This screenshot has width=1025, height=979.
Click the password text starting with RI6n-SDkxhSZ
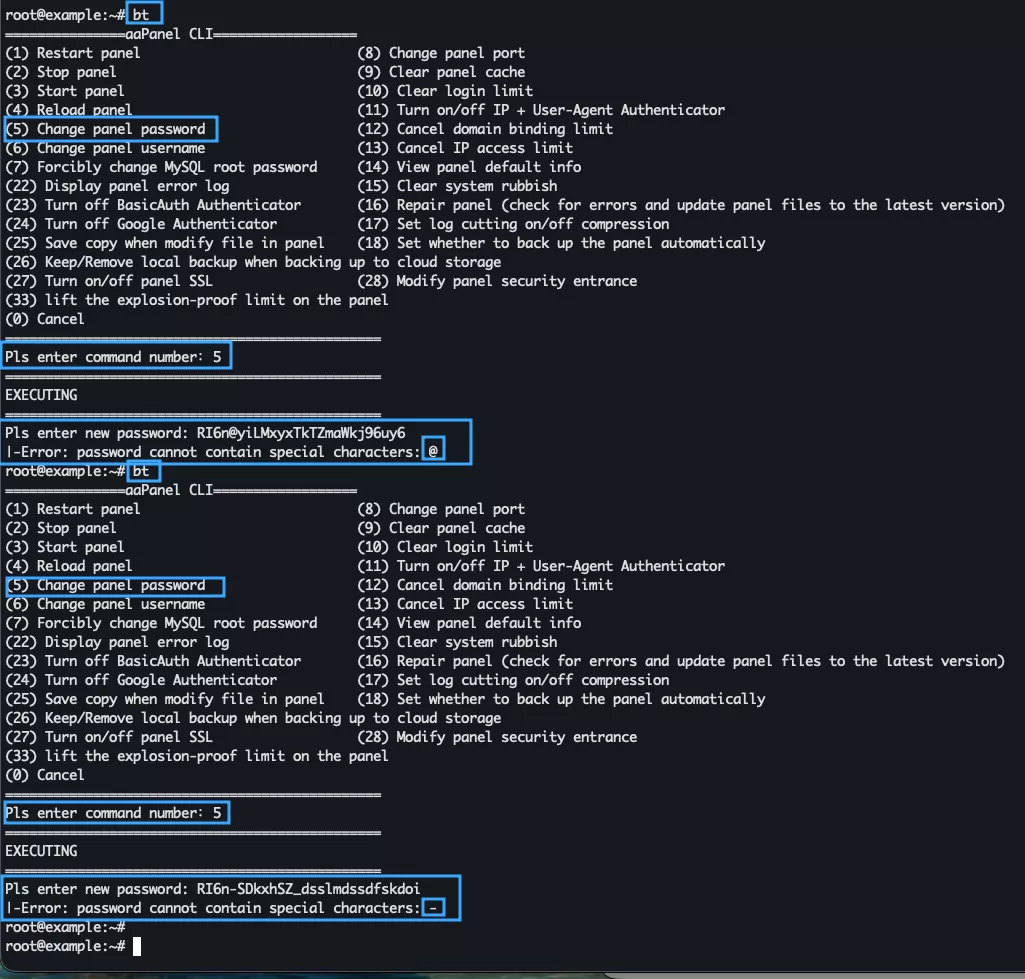coord(308,889)
